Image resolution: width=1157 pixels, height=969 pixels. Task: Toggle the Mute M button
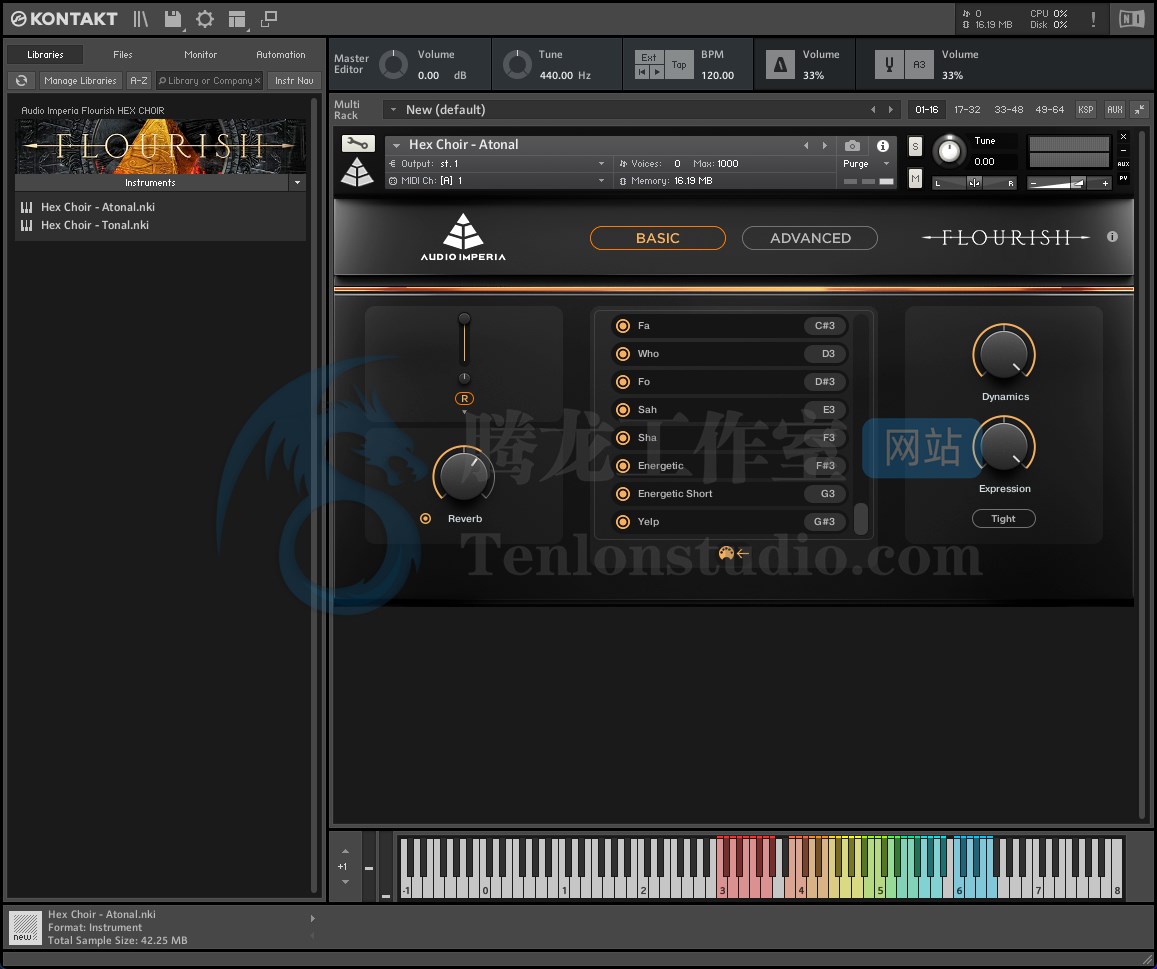pos(915,179)
